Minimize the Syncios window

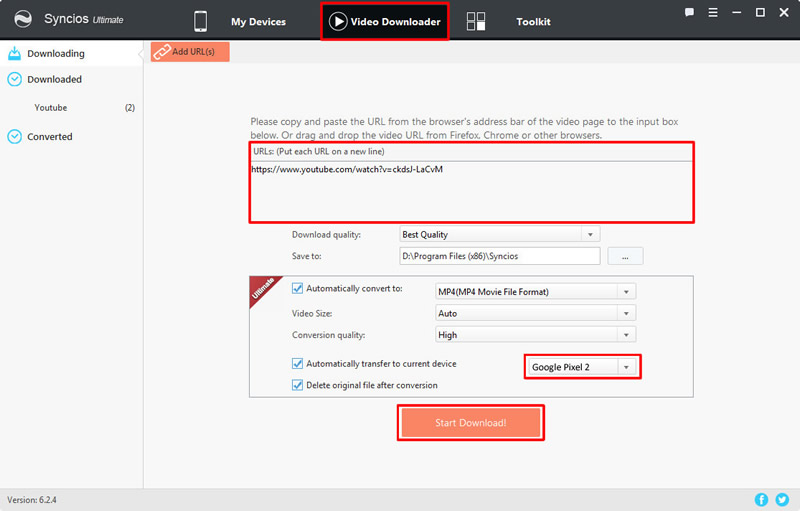pyautogui.click(x=736, y=13)
